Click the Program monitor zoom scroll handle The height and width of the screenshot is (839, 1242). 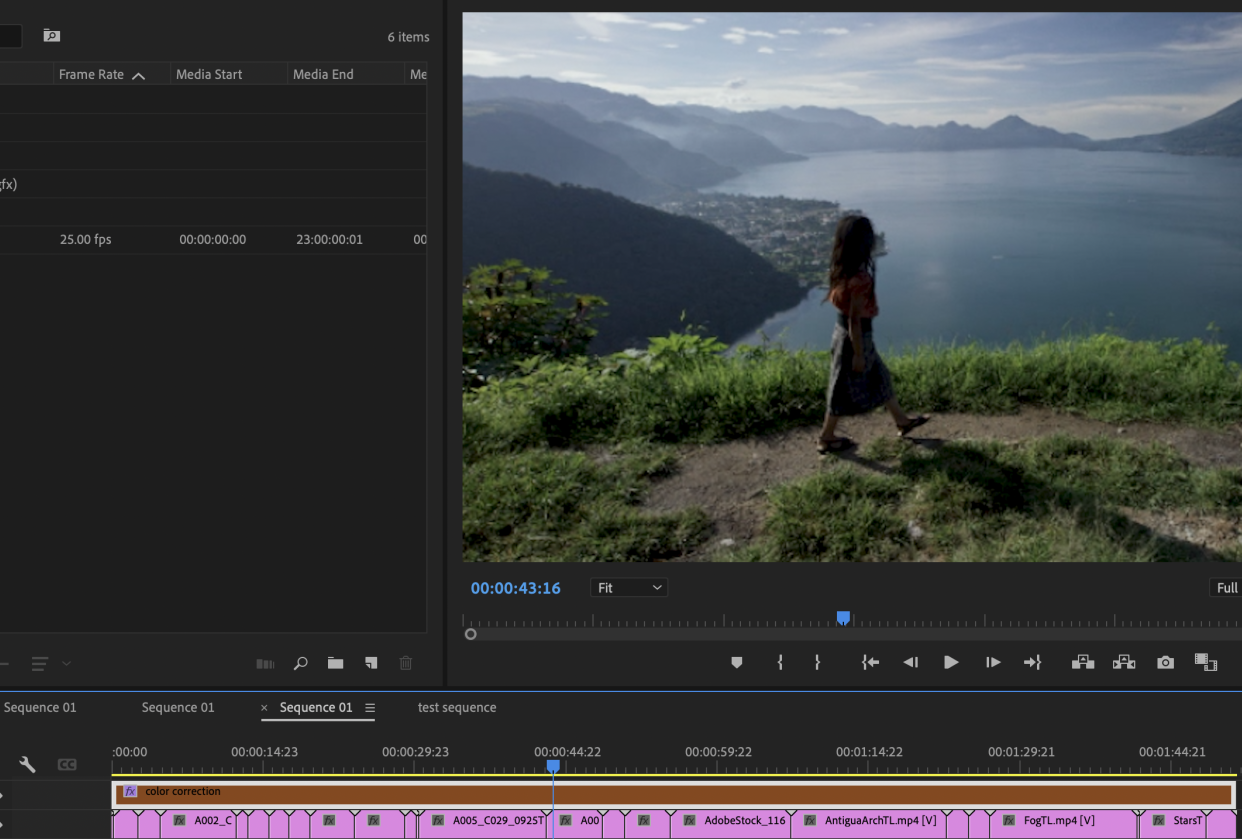(471, 634)
